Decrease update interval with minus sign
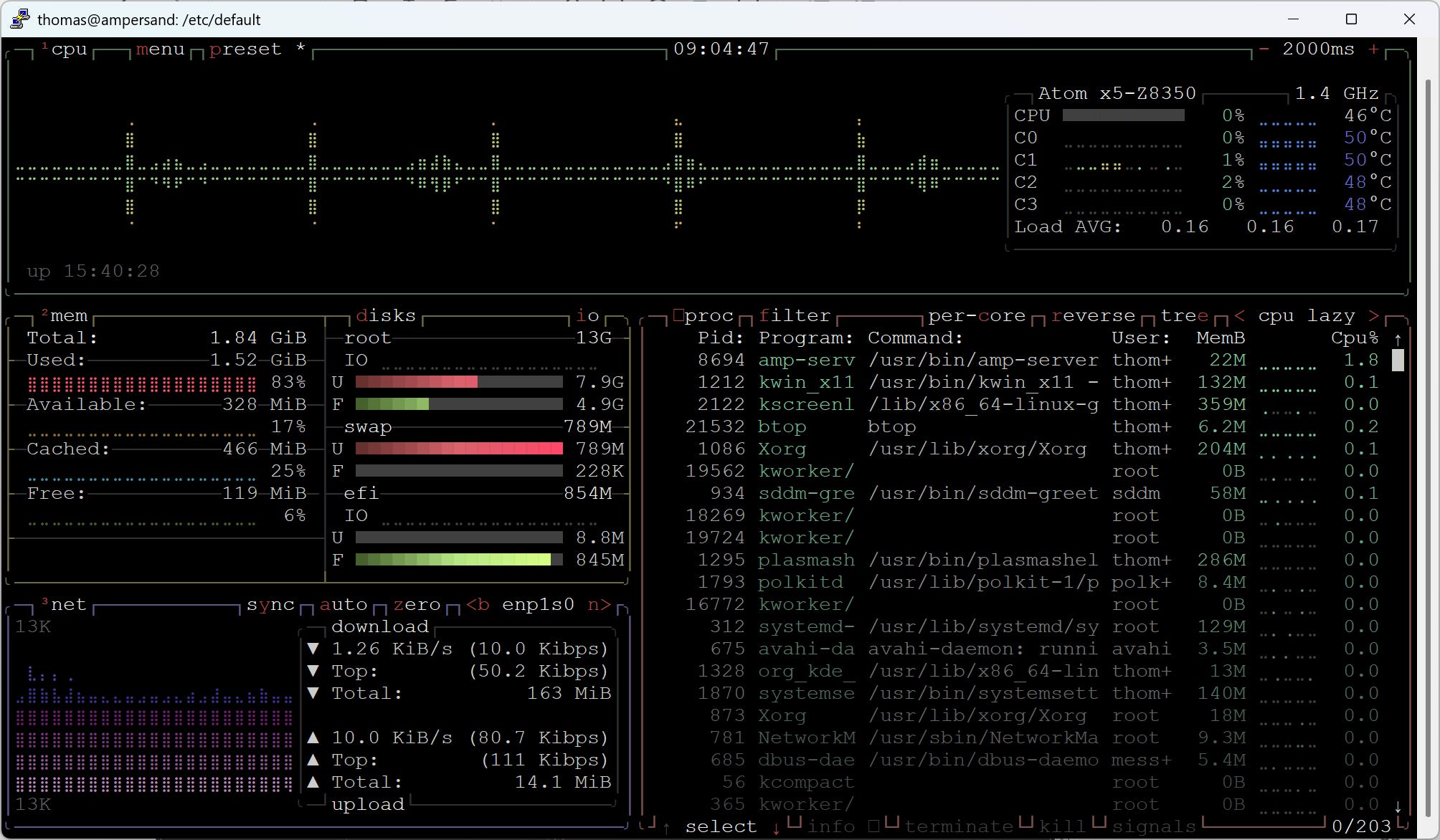This screenshot has width=1440, height=840. 1264,49
